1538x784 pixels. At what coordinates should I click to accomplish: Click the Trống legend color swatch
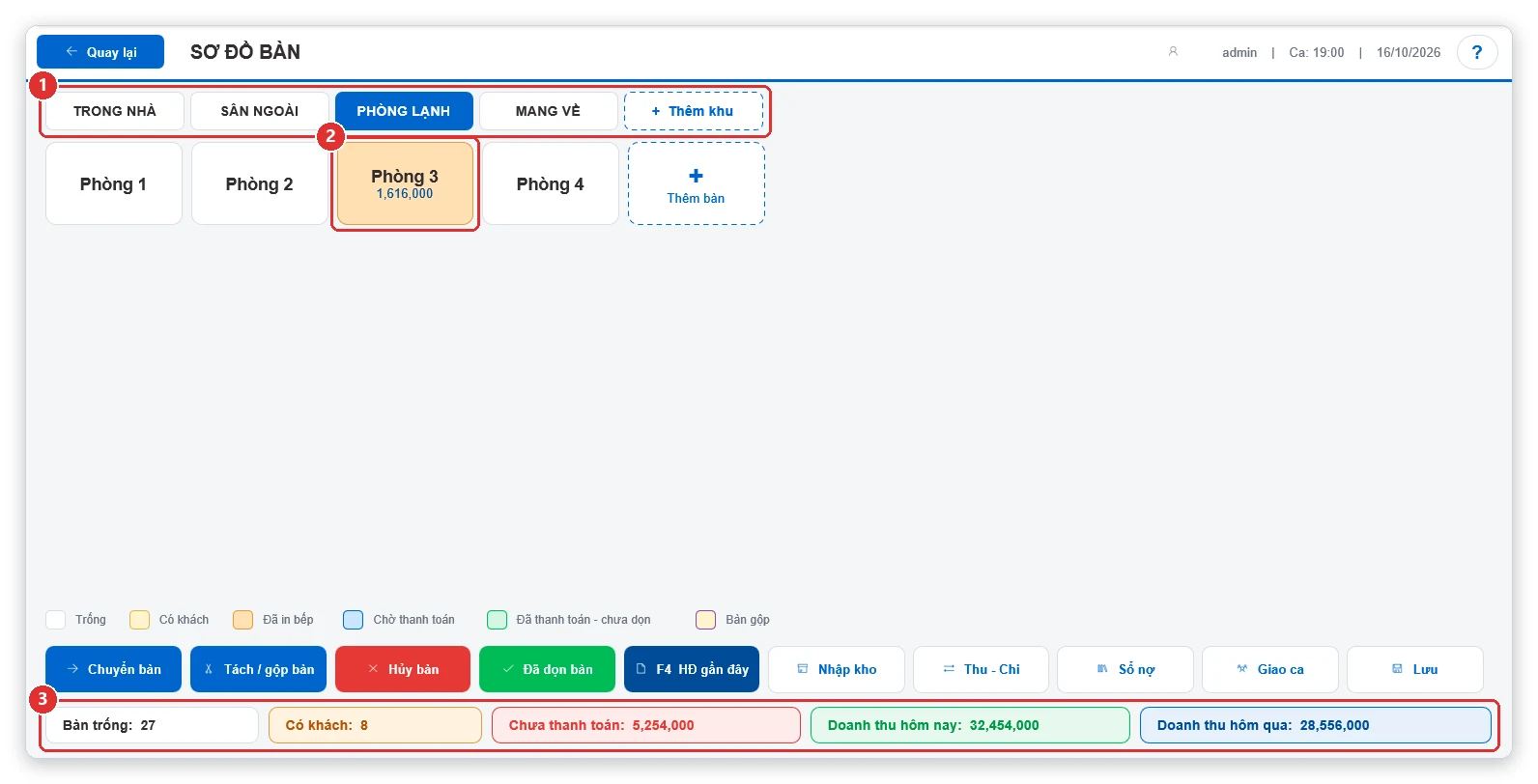pos(56,620)
